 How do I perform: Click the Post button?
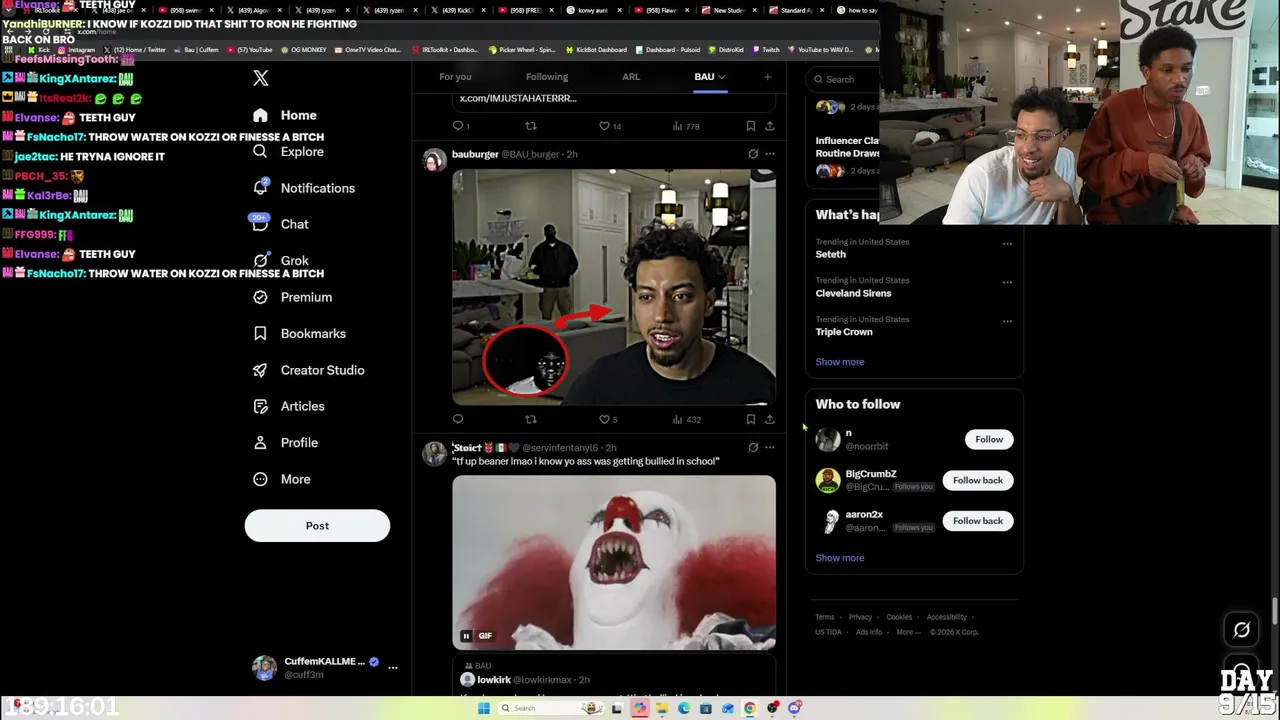click(x=317, y=526)
